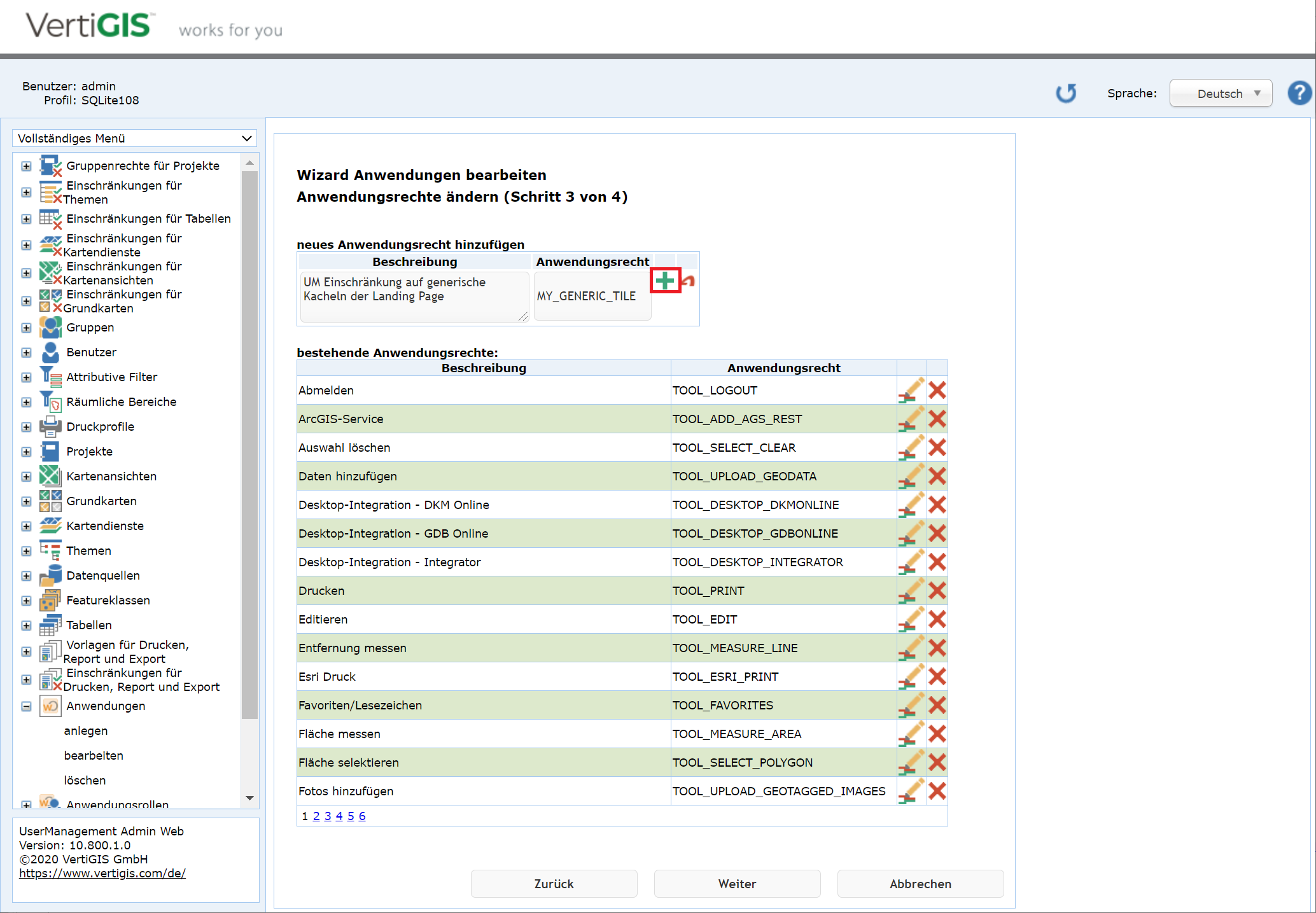1316x913 pixels.
Task: Click the red undo arrow beside plus
Action: 689,281
